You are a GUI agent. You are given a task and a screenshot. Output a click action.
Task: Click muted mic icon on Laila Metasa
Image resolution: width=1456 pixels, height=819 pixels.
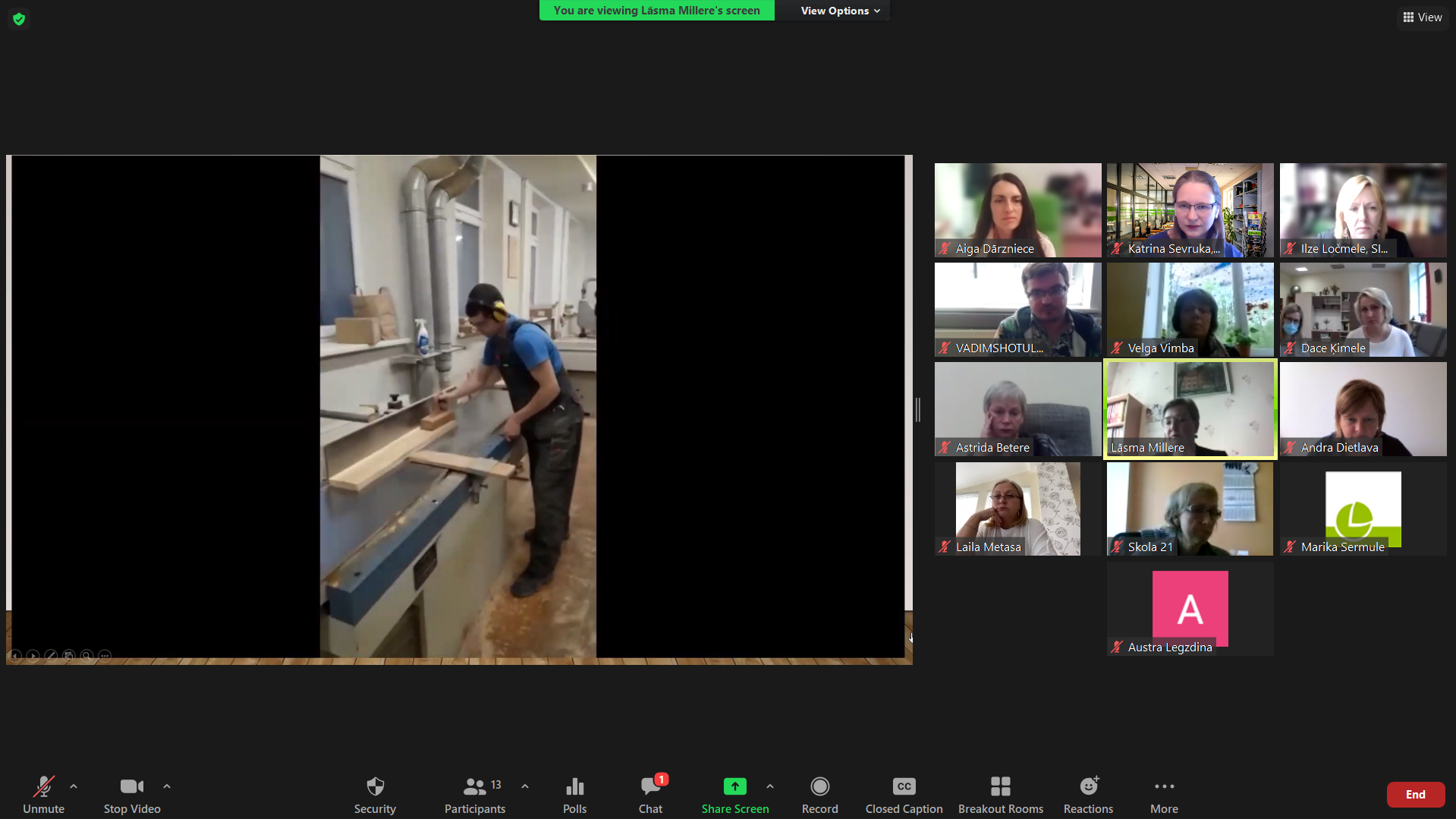[x=945, y=547]
